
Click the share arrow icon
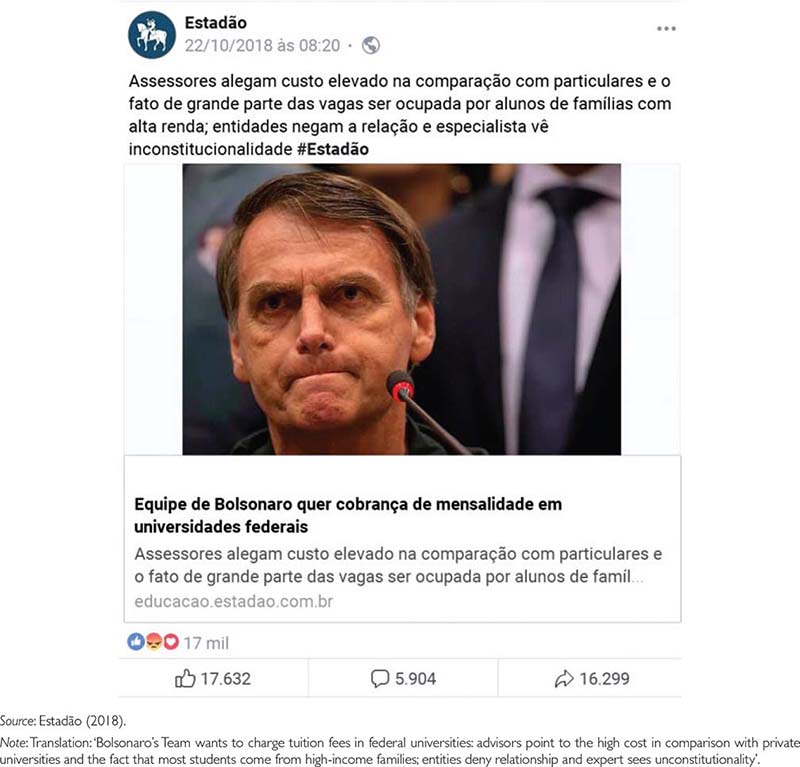[564, 679]
